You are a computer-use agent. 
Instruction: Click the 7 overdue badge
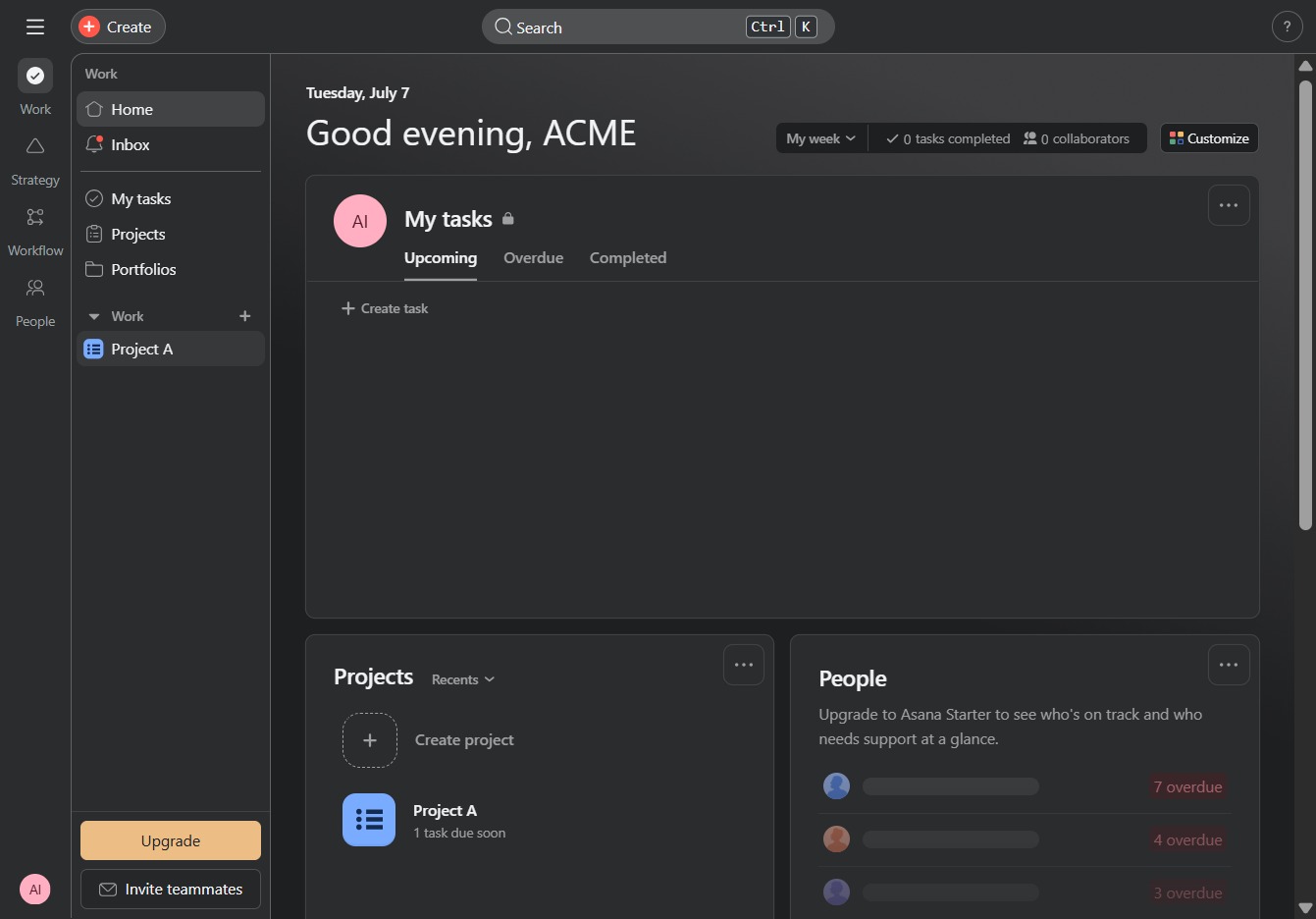pos(1188,786)
